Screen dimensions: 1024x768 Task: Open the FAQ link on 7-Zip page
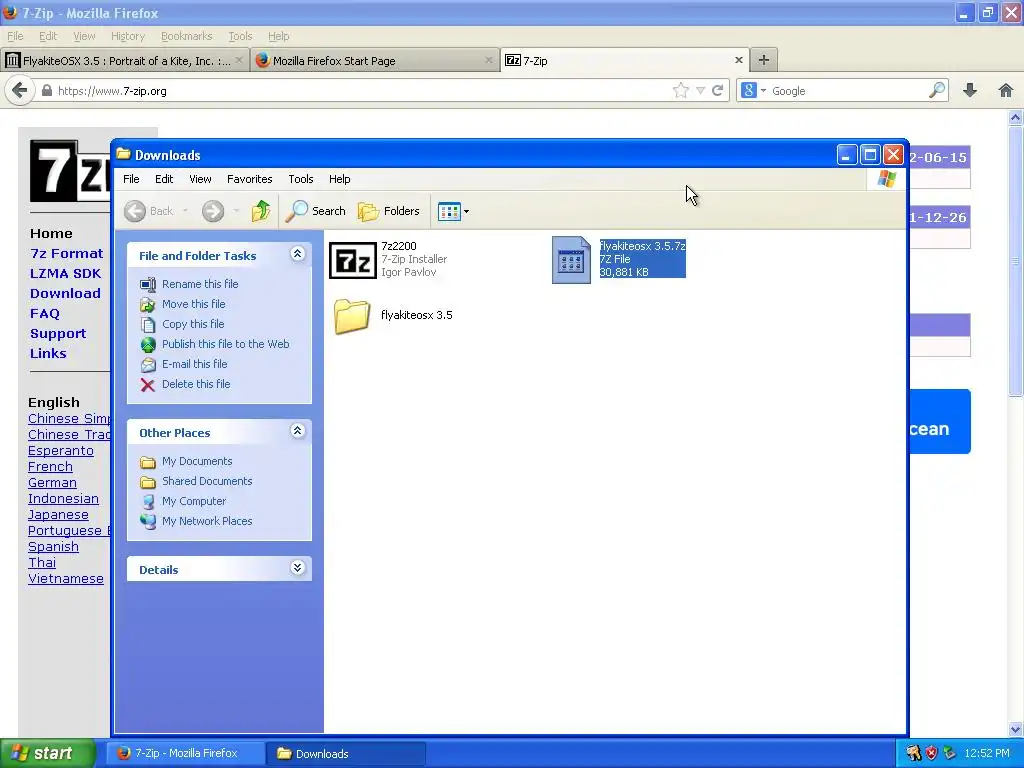point(44,313)
